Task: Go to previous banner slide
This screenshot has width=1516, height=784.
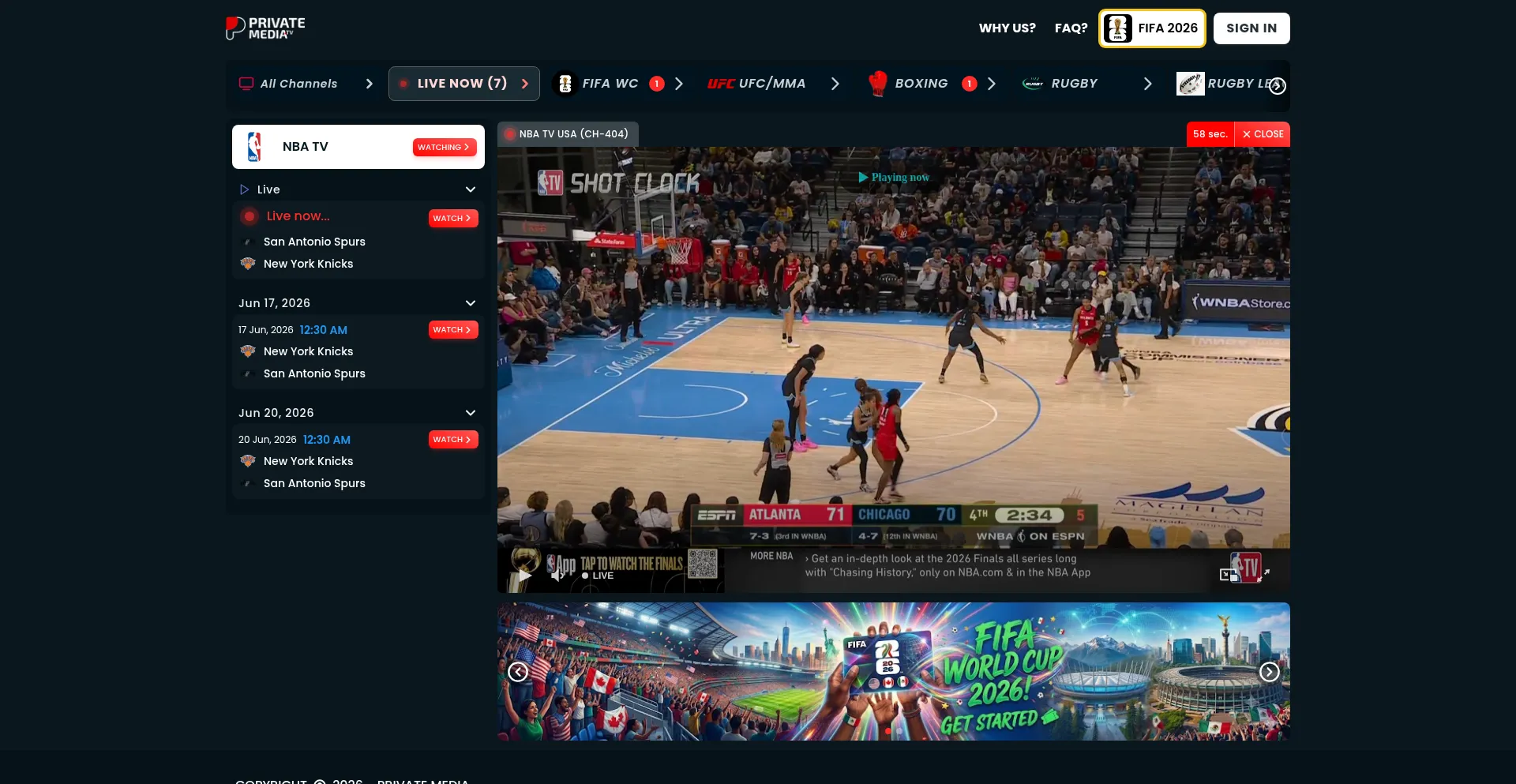Action: (518, 672)
